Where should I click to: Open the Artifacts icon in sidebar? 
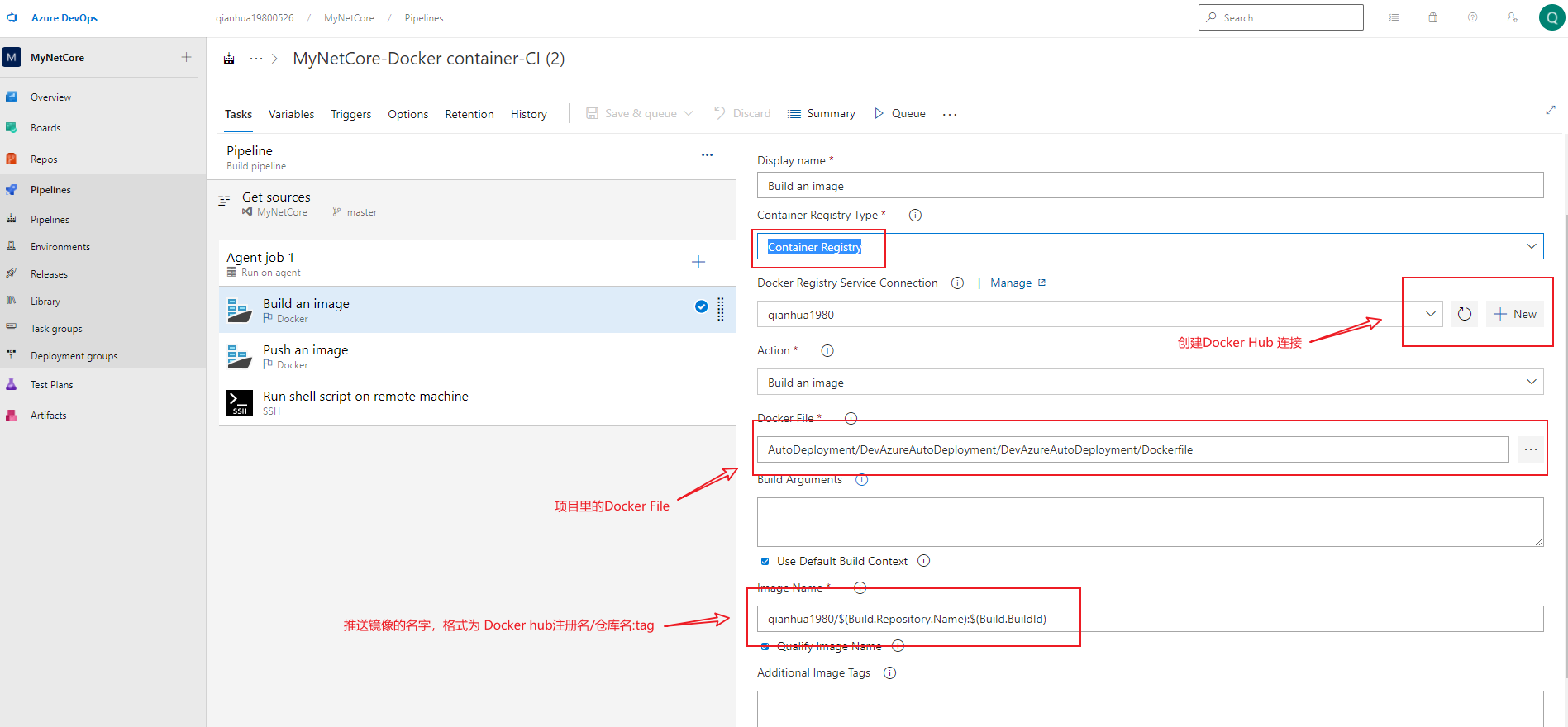click(x=12, y=416)
